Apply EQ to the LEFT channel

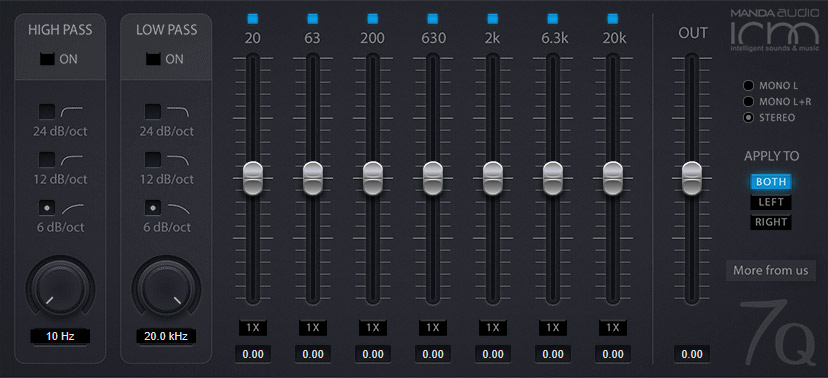pyautogui.click(x=771, y=202)
